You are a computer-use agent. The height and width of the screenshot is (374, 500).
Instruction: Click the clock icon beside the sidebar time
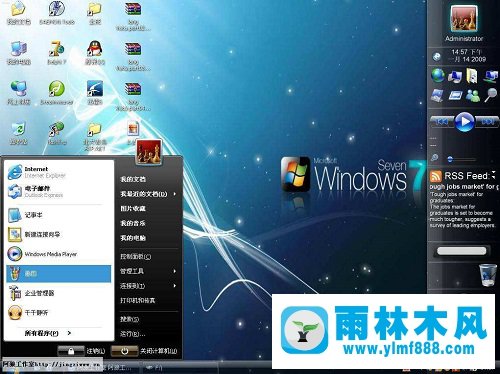pos(437,57)
